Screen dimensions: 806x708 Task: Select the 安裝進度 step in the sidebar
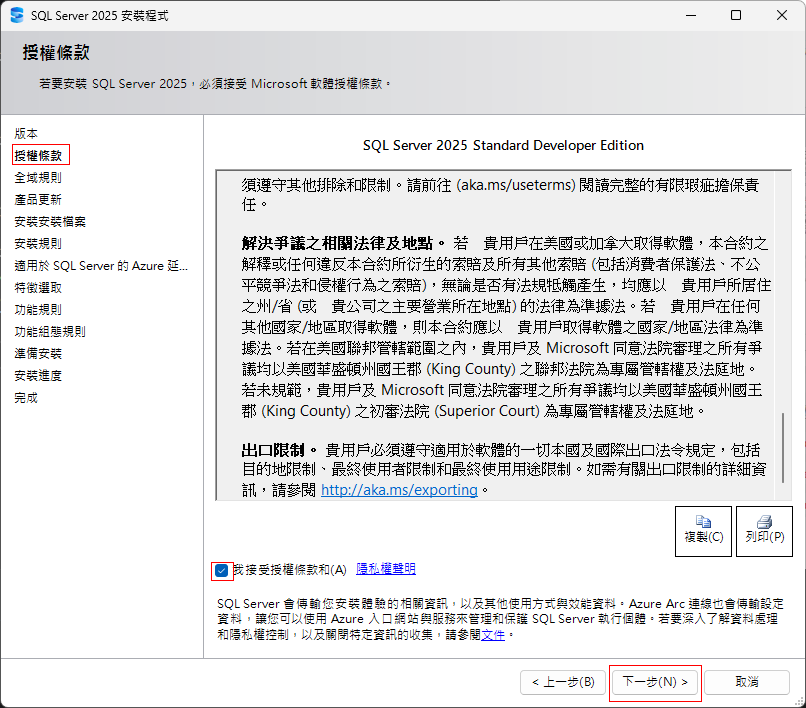[38, 376]
